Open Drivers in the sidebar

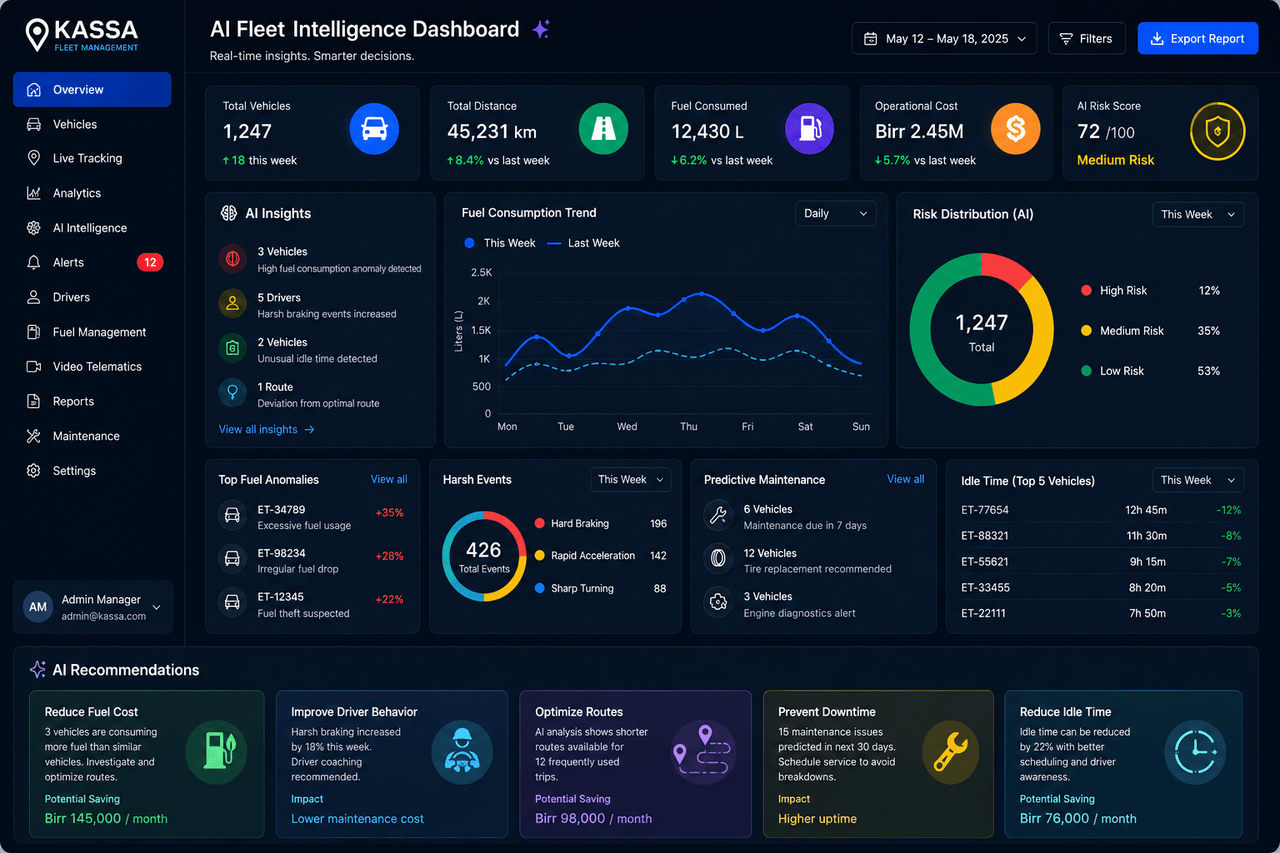pyautogui.click(x=92, y=297)
